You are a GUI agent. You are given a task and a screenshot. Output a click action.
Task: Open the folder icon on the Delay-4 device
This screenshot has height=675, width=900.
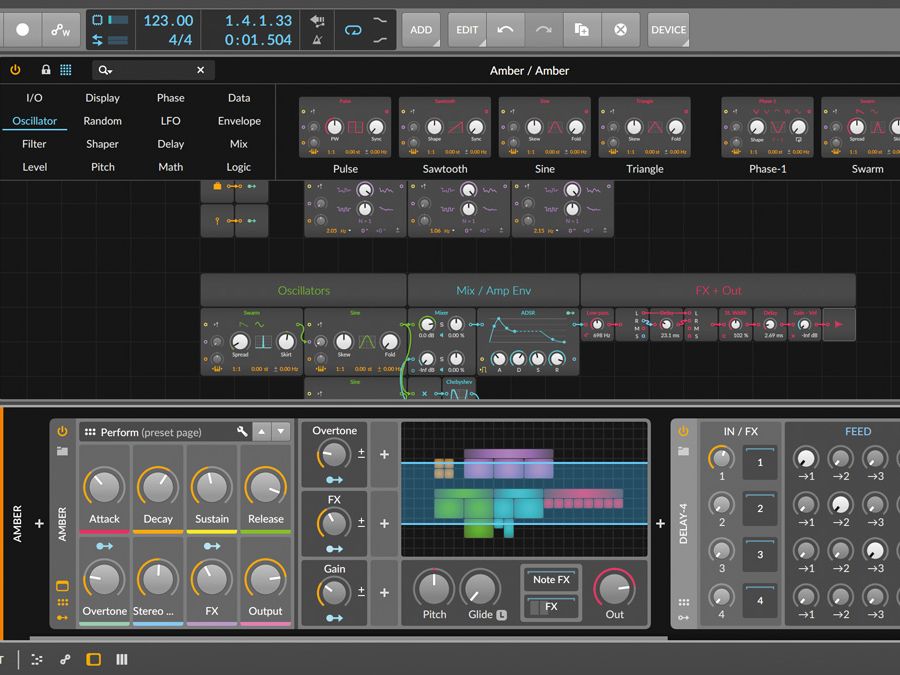point(683,451)
